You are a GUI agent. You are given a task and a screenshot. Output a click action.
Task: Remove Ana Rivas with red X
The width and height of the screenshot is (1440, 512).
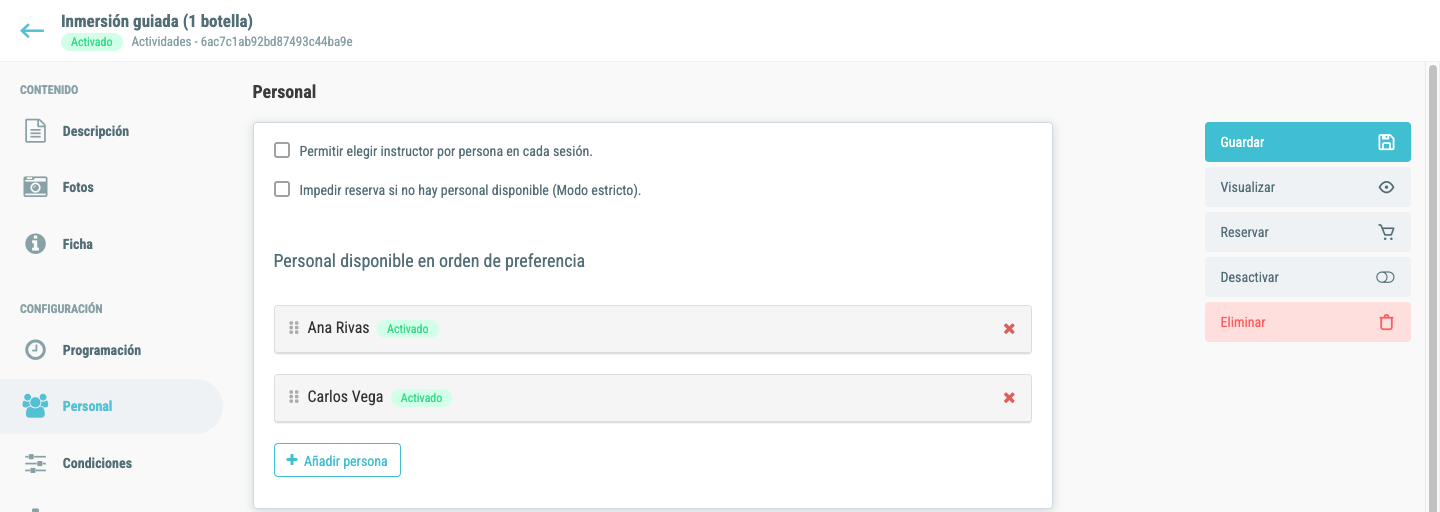[x=1009, y=328]
